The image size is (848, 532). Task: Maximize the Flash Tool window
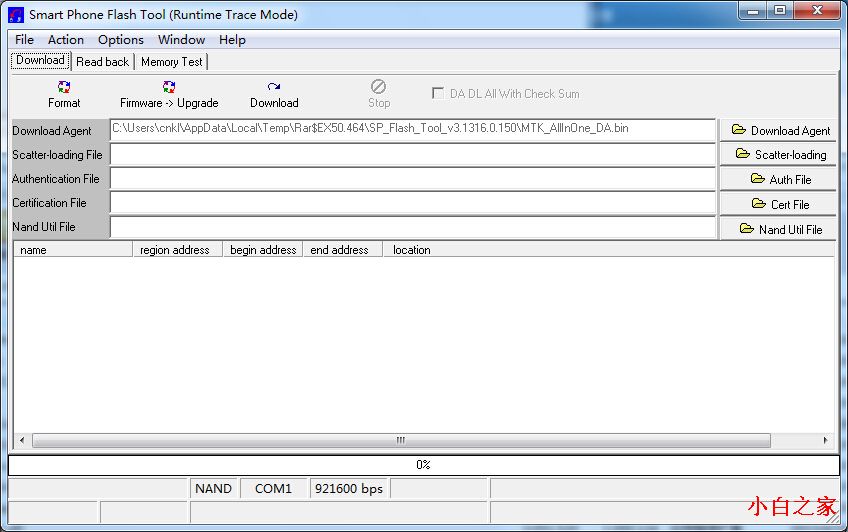pos(779,11)
